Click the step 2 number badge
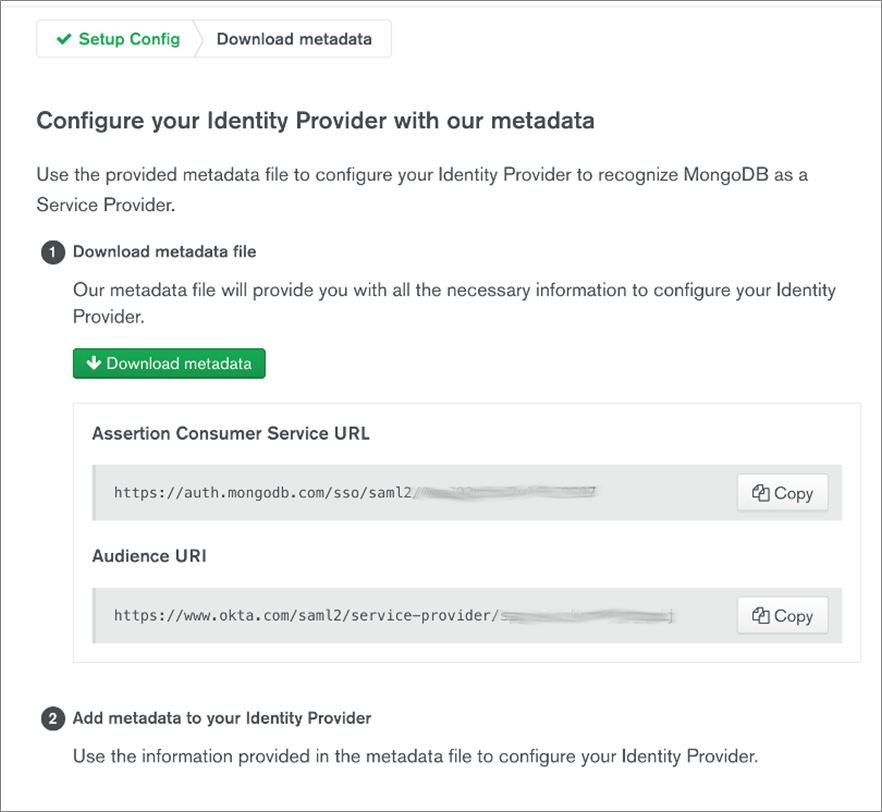 coord(51,719)
